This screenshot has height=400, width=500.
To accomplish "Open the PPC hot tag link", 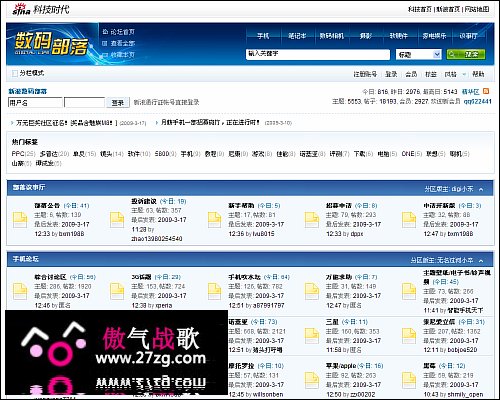I will point(18,154).
